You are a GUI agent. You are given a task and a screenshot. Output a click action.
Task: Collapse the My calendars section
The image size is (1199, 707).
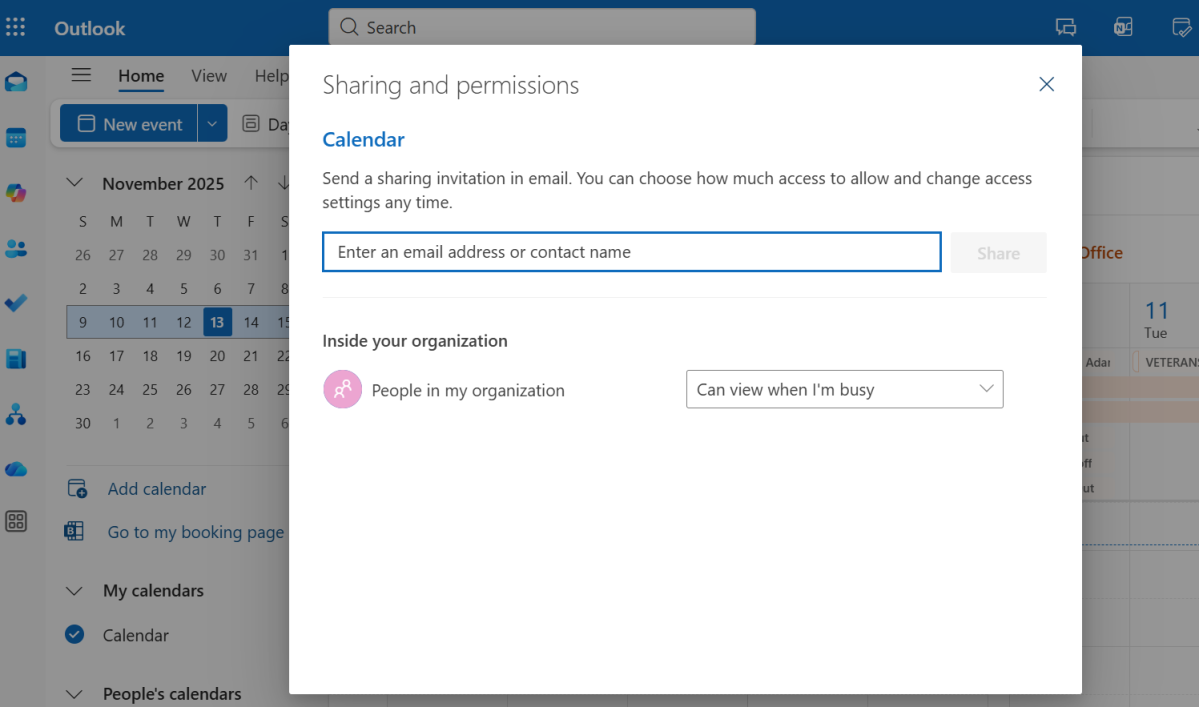point(74,590)
